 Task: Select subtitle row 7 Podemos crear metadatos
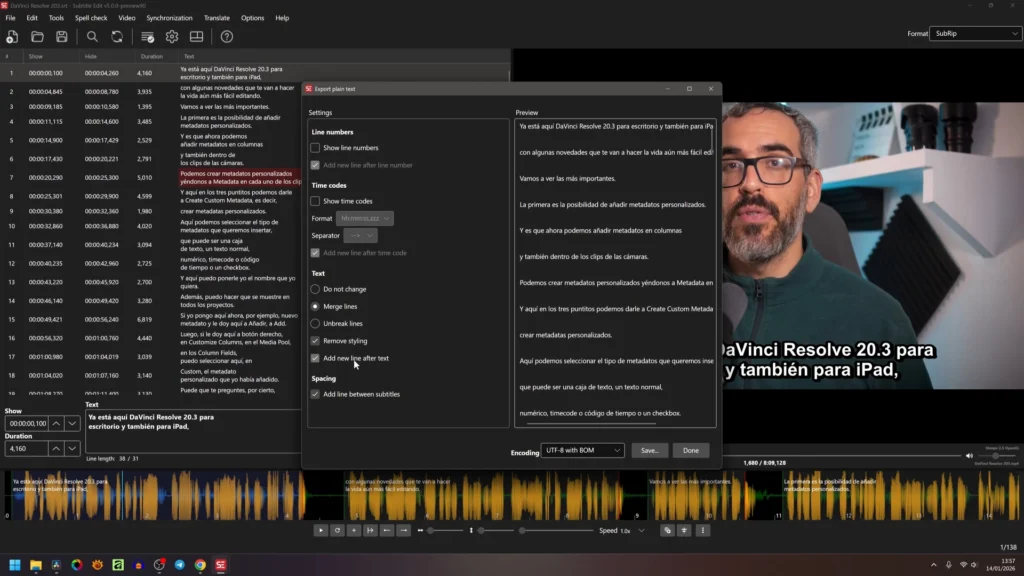point(152,178)
